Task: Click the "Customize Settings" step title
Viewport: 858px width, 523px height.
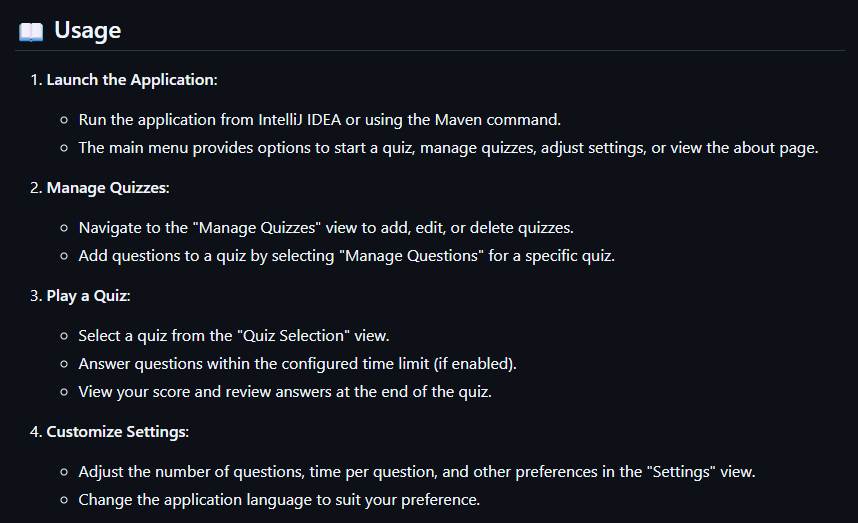Action: (x=117, y=432)
